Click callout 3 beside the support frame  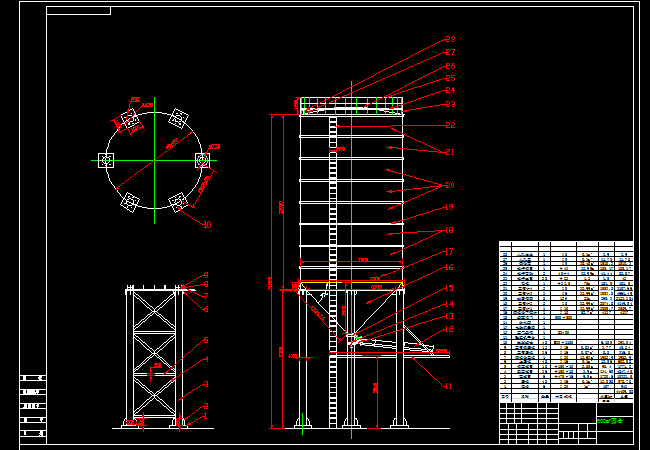[x=206, y=384]
